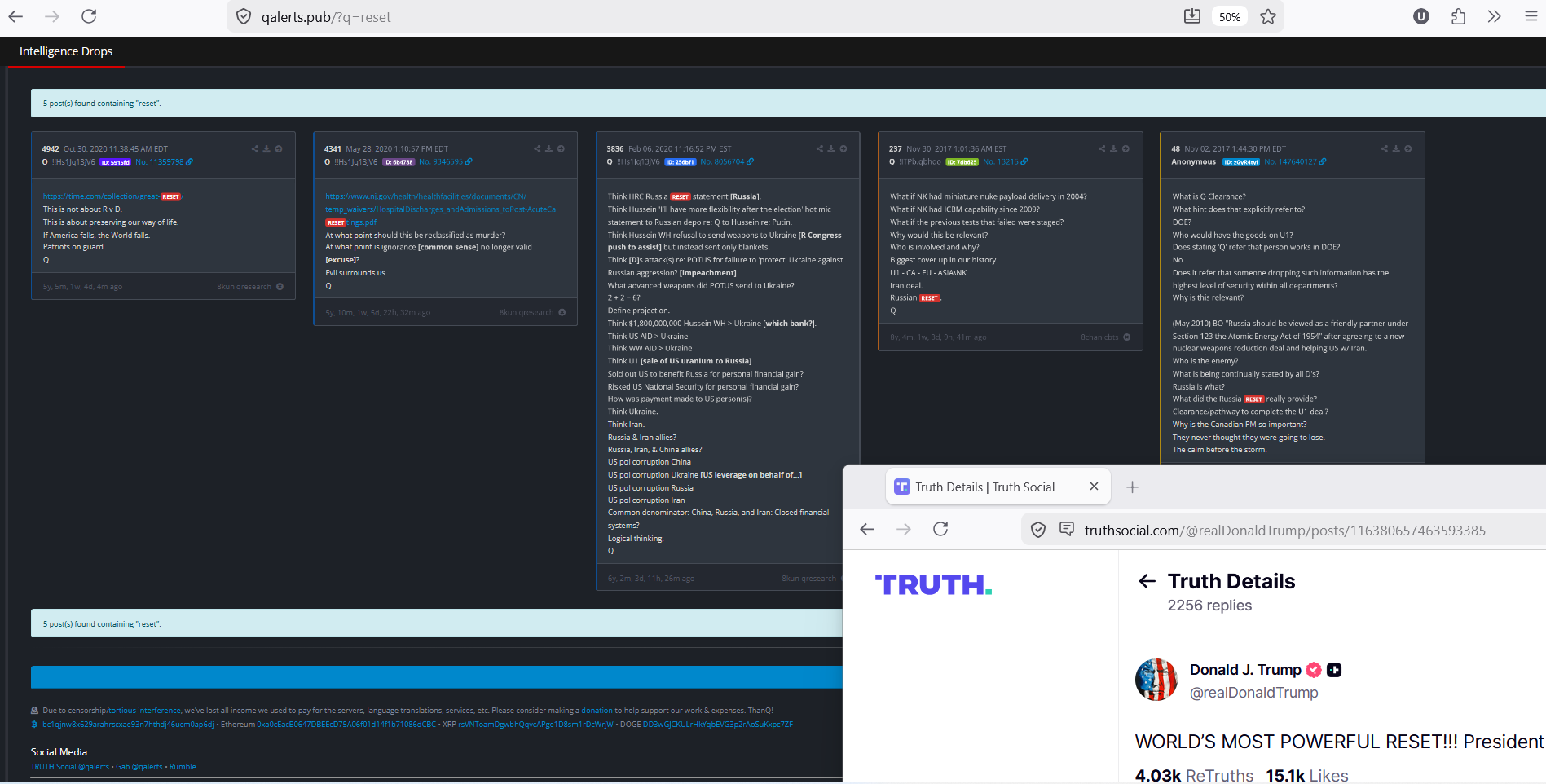Open the account icon in qalerts browser toolbar
Screen dimensions: 1546x784
tap(1421, 16)
